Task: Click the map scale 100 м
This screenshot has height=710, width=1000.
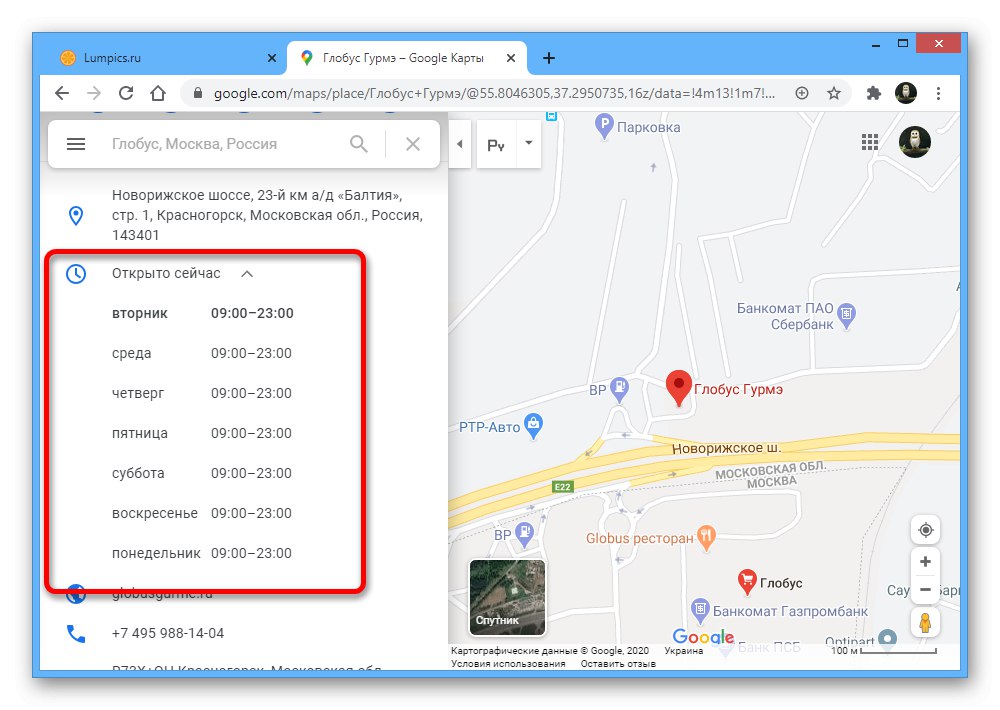Action: (883, 651)
